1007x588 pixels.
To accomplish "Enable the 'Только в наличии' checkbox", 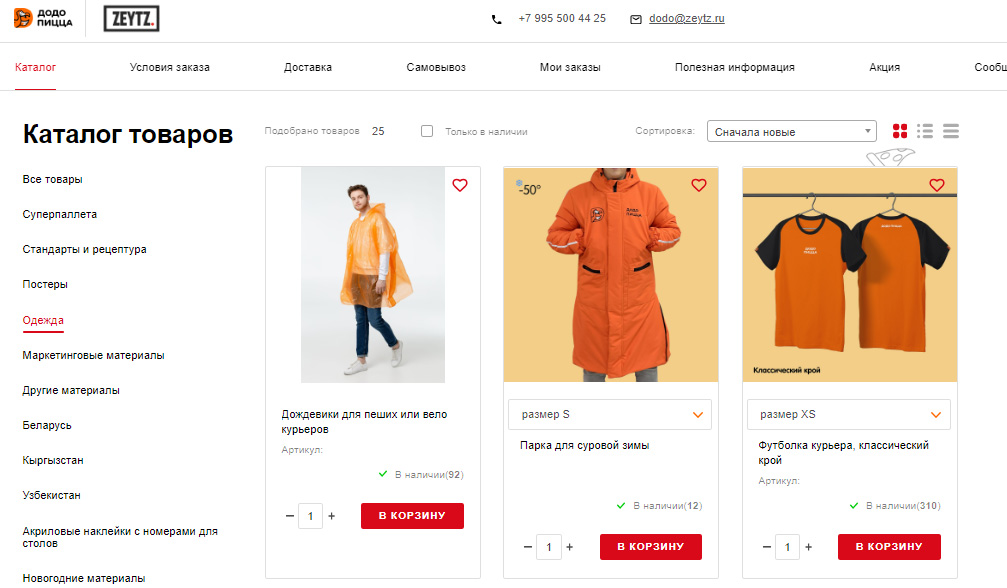I will 427,131.
